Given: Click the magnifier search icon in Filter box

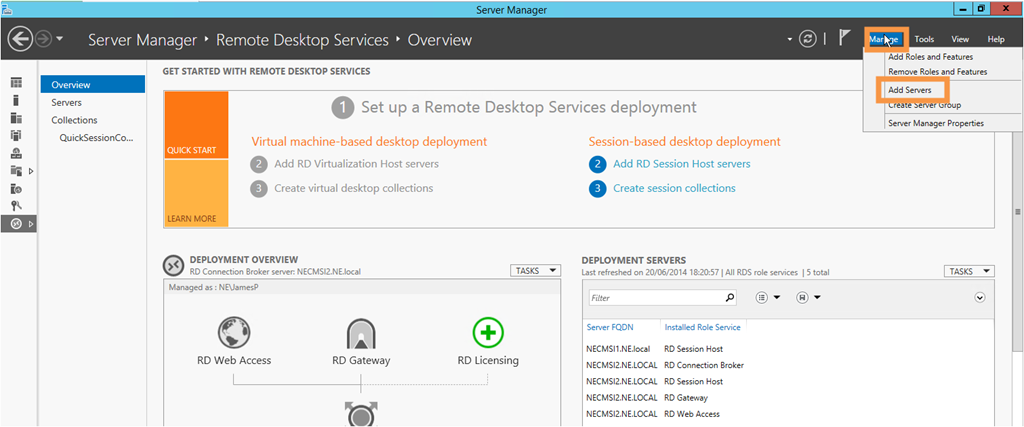Looking at the screenshot, I should [730, 298].
